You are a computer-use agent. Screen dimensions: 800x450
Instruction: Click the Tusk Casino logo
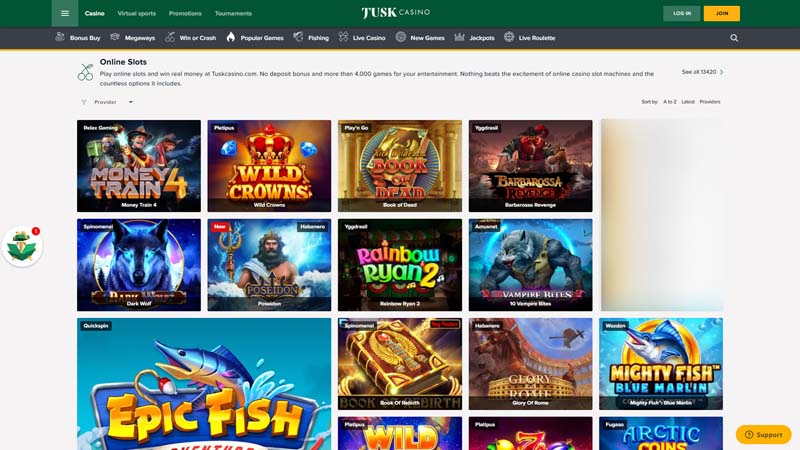coord(396,13)
